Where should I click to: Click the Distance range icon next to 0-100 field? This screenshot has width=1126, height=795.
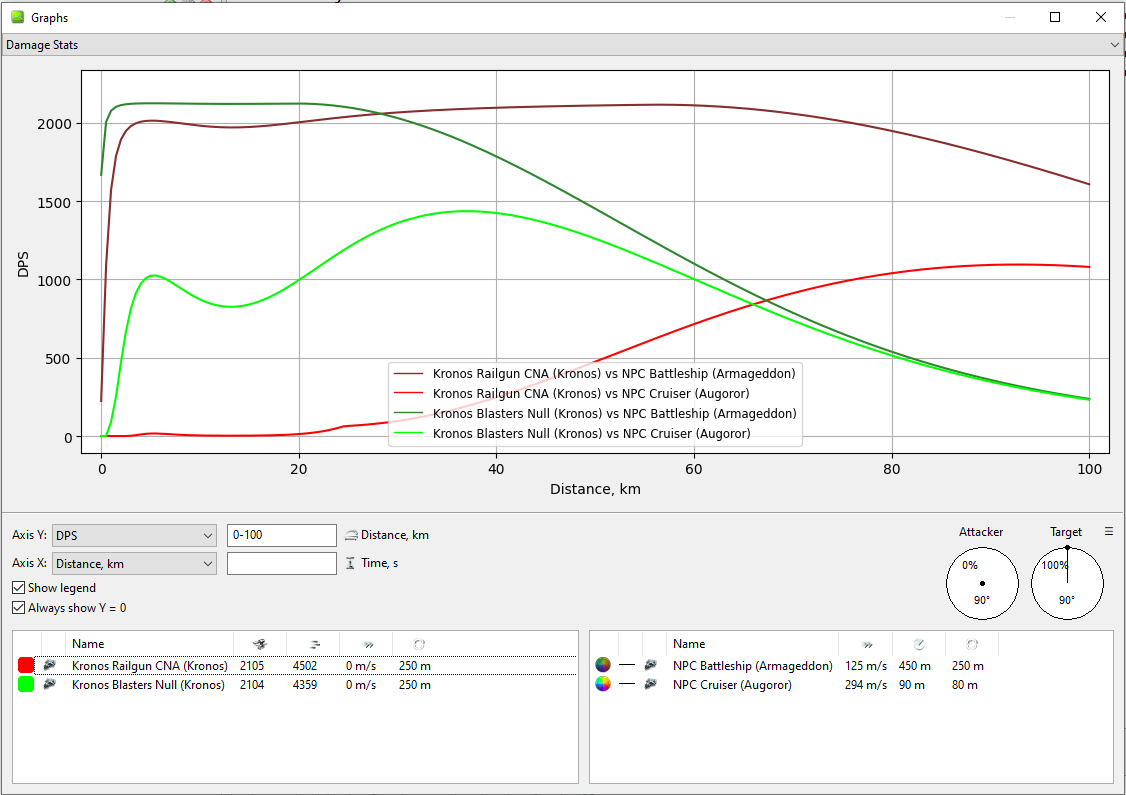tap(351, 535)
